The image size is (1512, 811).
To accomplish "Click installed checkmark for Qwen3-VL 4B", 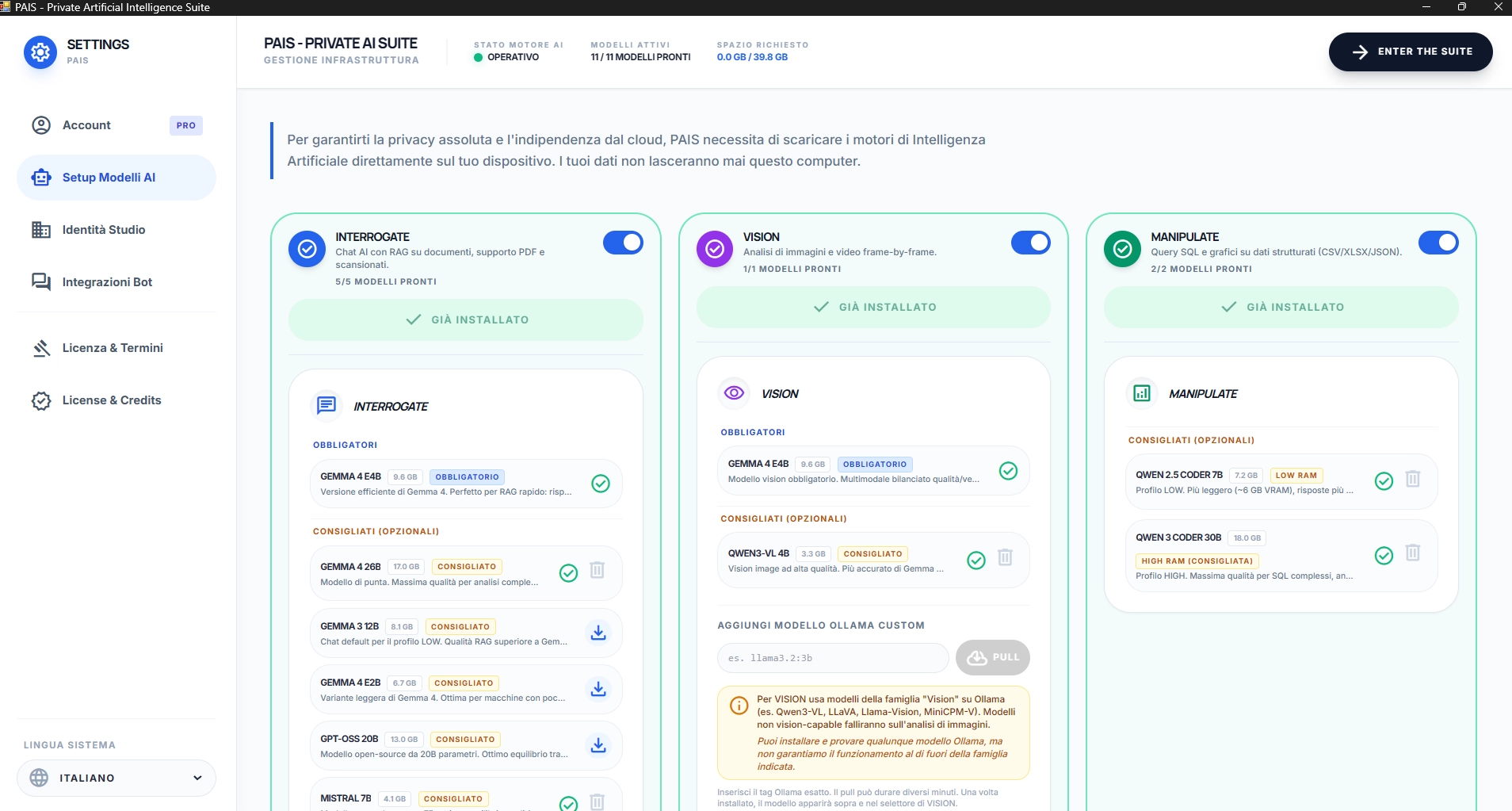I will [x=976, y=560].
